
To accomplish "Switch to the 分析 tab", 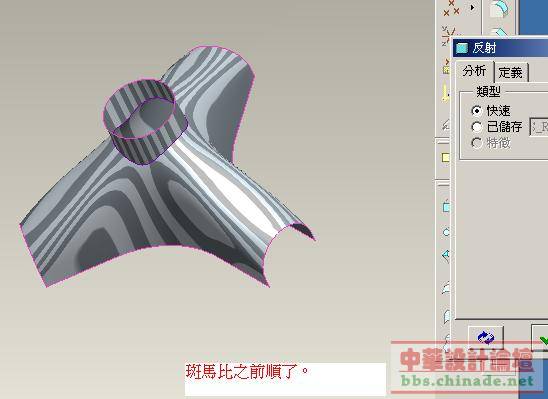I will (x=475, y=71).
